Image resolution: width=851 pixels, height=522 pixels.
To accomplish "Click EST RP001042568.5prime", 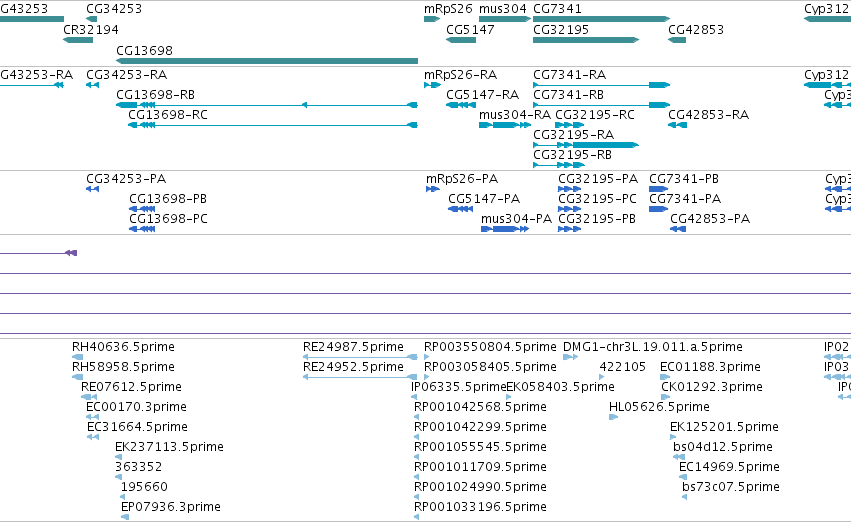I will click(x=480, y=407).
